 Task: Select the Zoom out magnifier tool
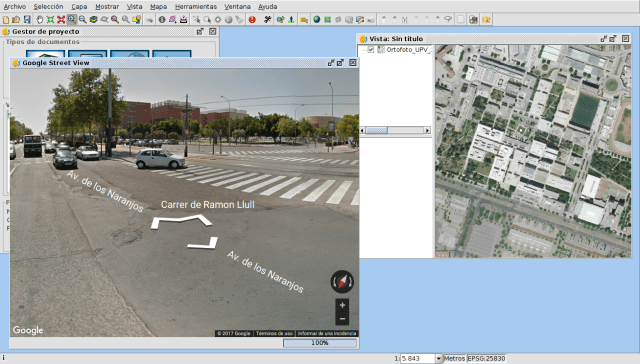(x=82, y=20)
